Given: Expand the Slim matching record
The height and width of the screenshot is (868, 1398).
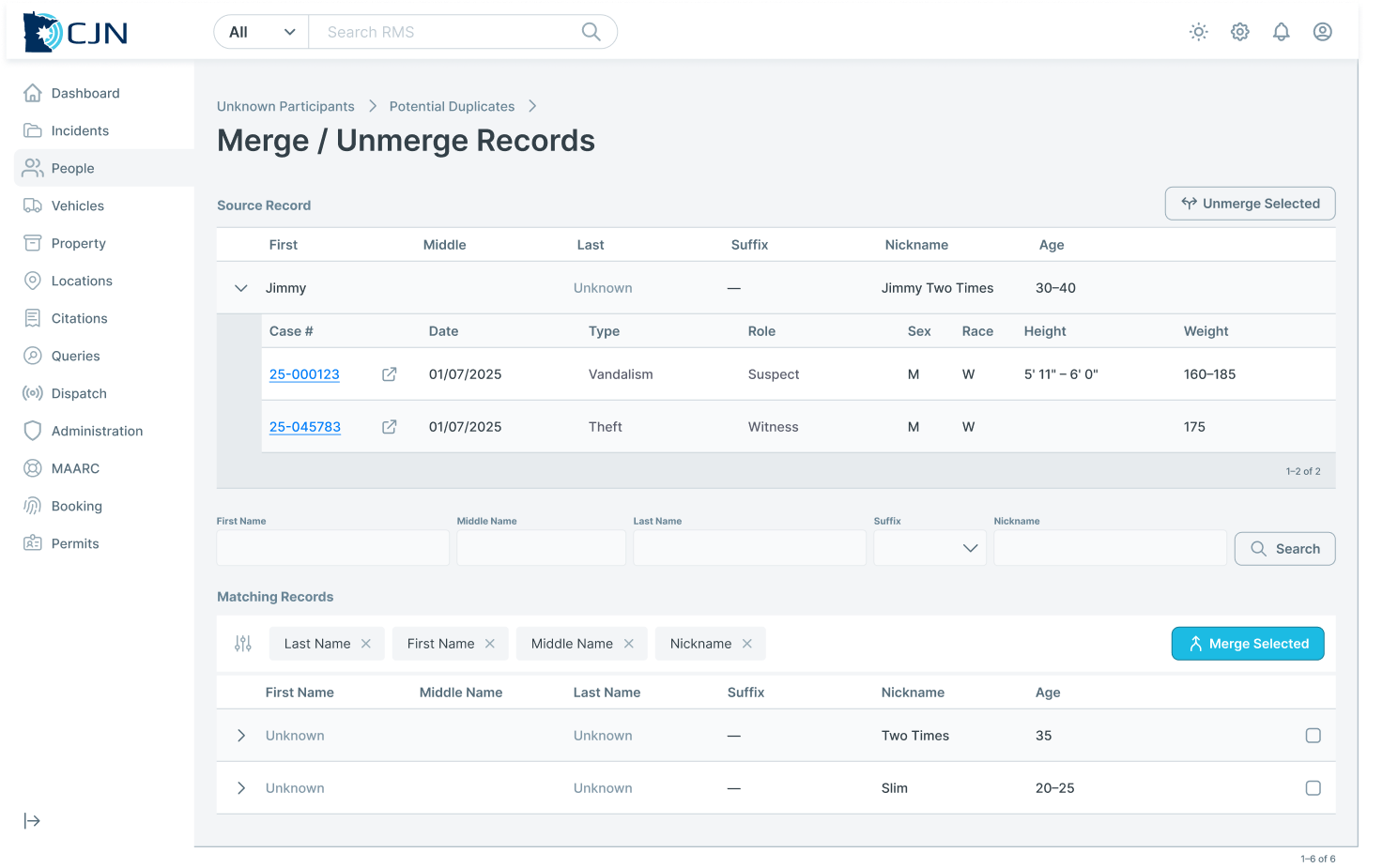Looking at the screenshot, I should [x=241, y=788].
